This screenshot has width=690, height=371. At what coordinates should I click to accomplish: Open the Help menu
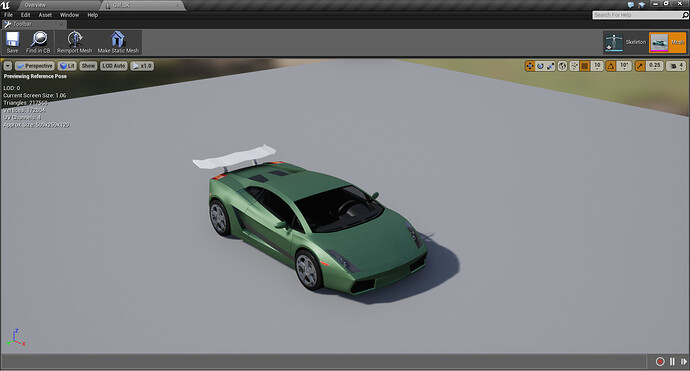(92, 15)
